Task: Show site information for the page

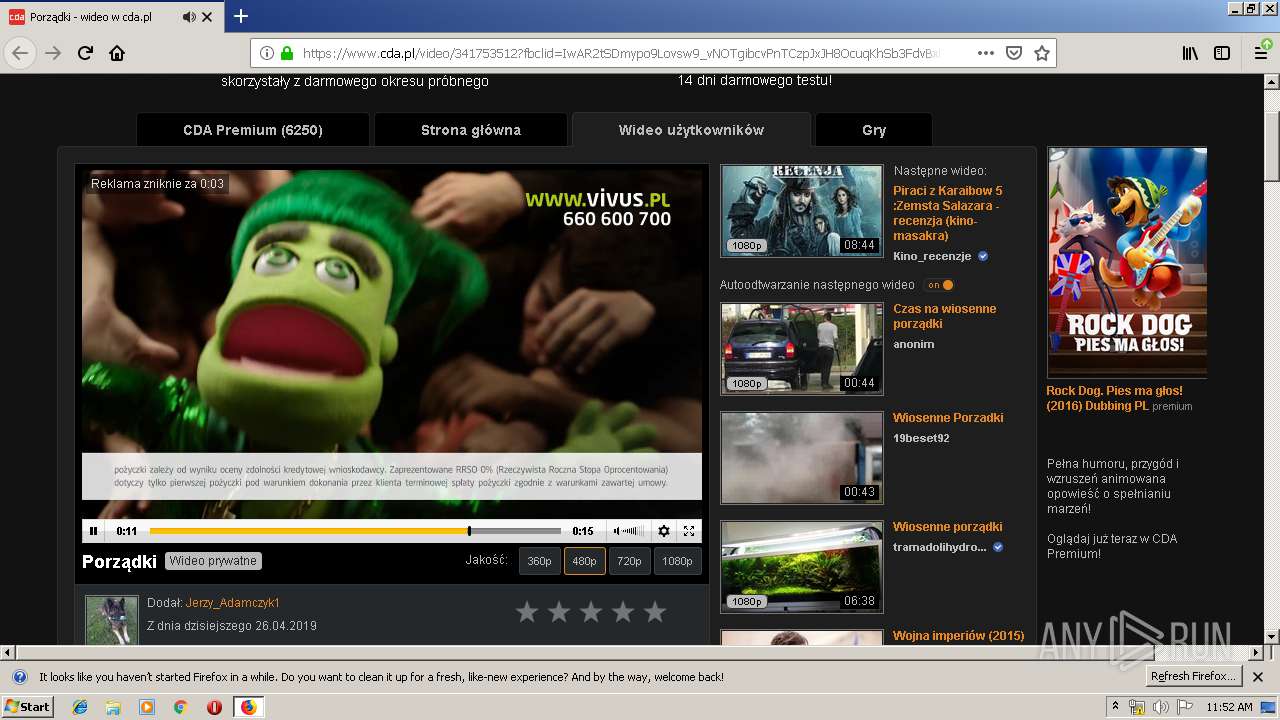Action: (267, 53)
